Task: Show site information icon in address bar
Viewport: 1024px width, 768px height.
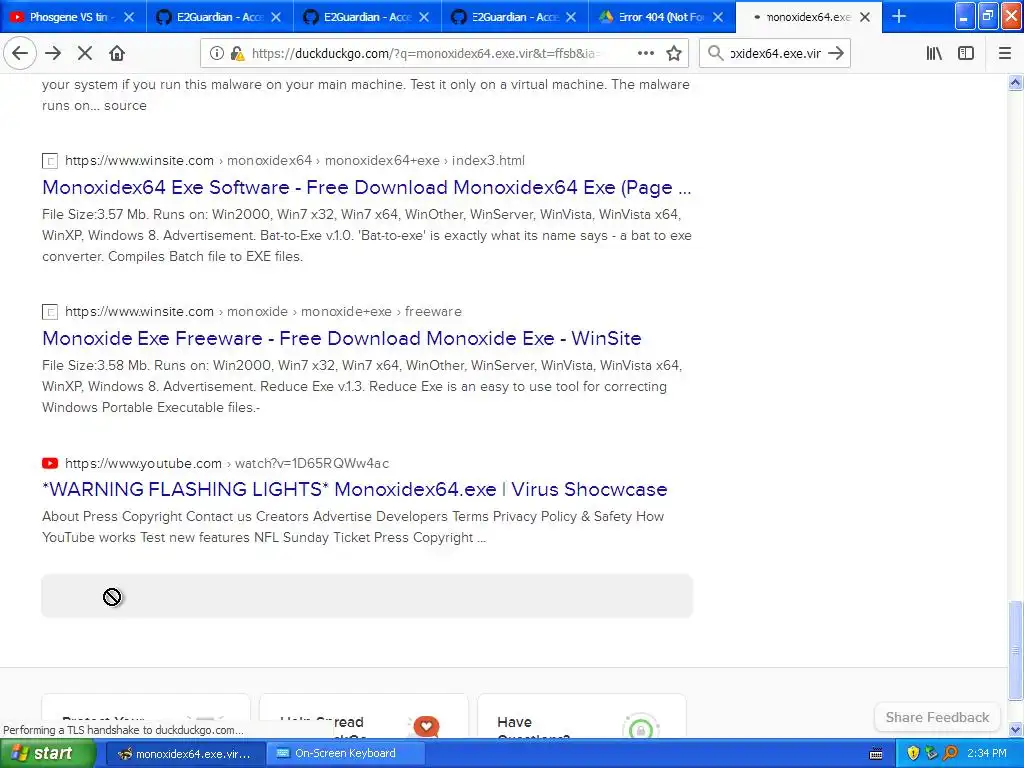Action: pos(216,54)
